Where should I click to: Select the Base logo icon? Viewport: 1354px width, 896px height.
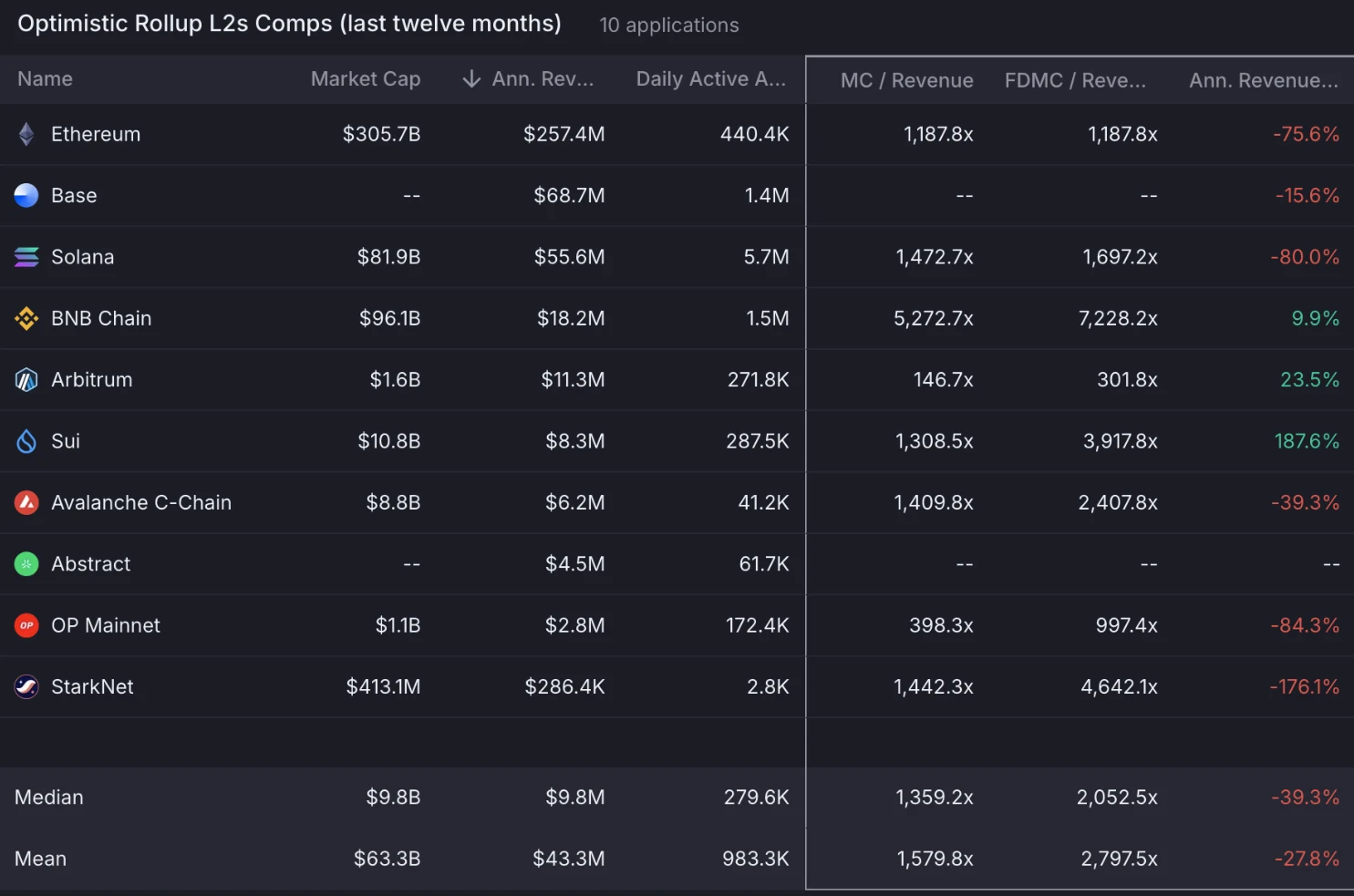point(26,194)
